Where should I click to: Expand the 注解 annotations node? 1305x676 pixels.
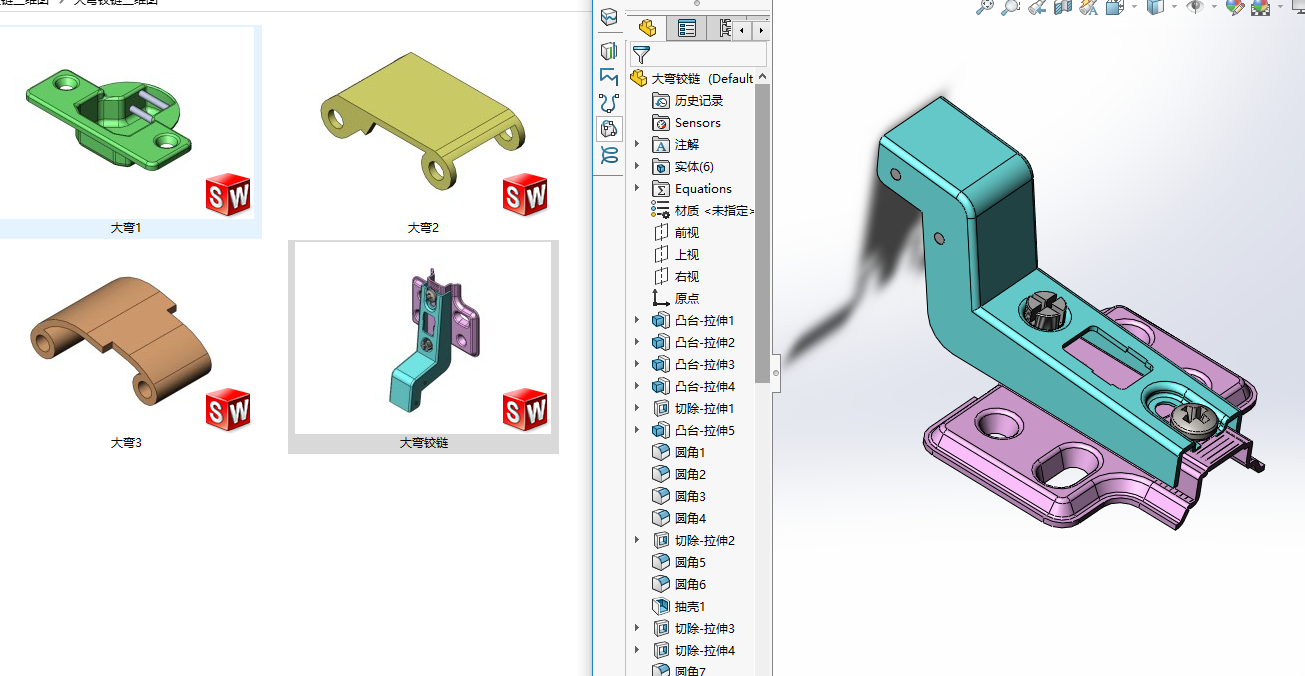click(637, 144)
